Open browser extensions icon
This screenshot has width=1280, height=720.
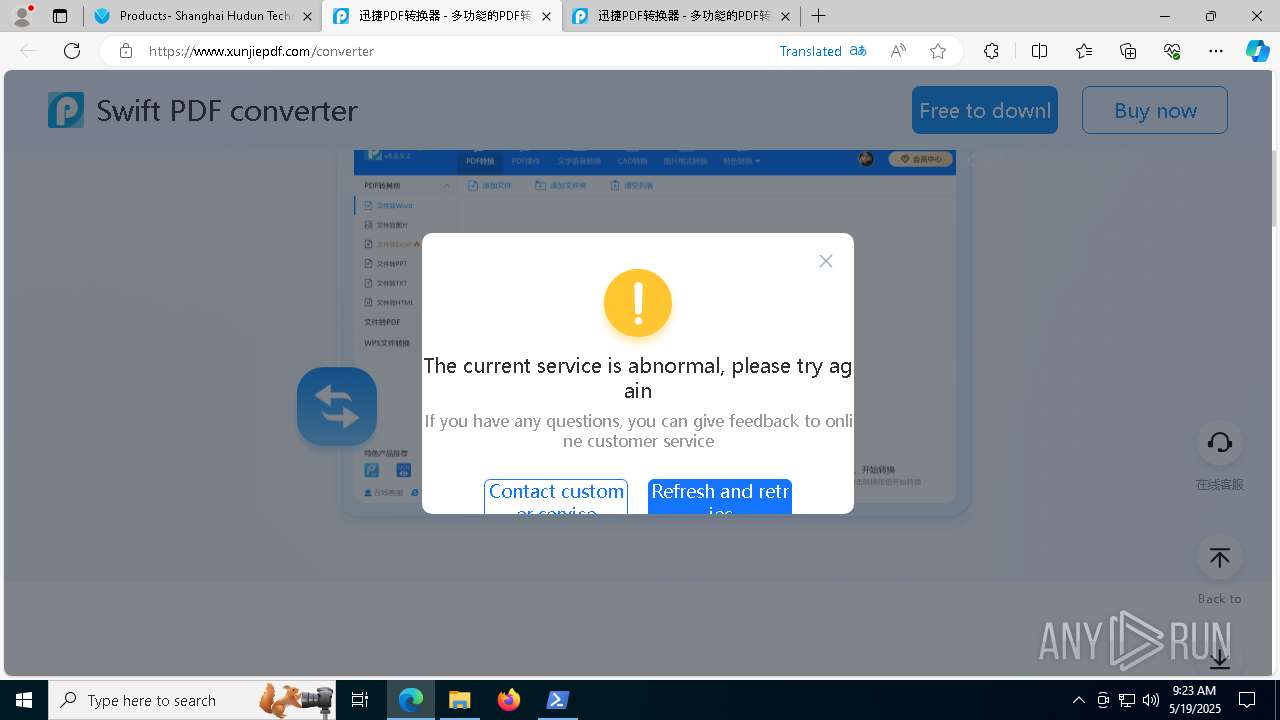(x=991, y=51)
